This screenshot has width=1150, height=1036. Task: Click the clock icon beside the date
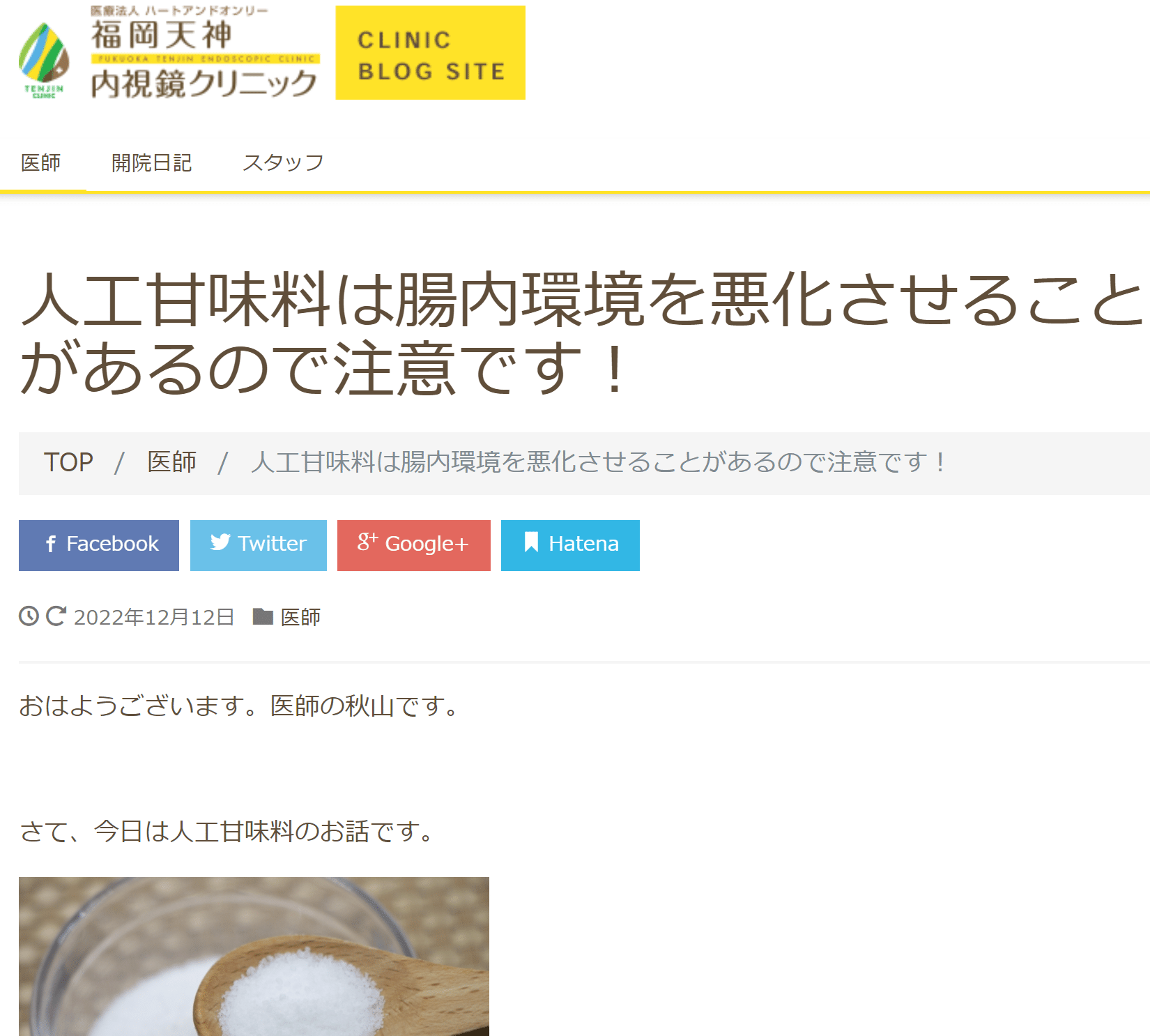tap(29, 616)
